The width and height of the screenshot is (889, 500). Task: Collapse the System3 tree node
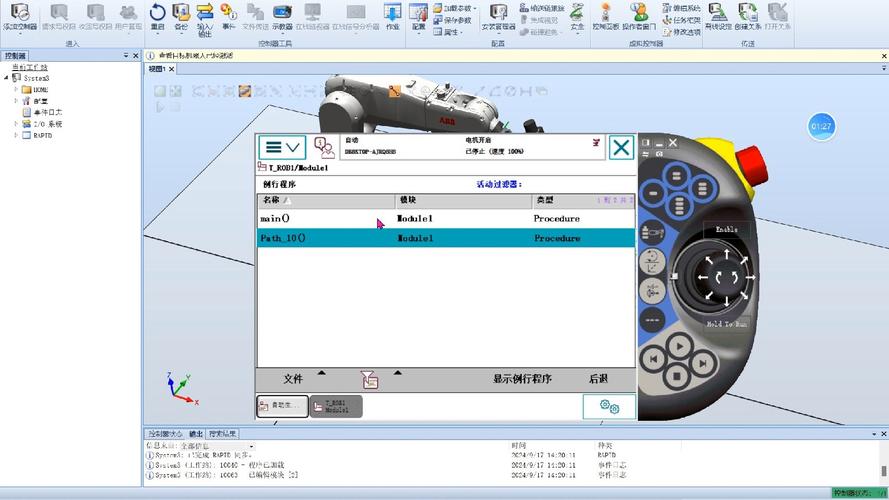7,78
